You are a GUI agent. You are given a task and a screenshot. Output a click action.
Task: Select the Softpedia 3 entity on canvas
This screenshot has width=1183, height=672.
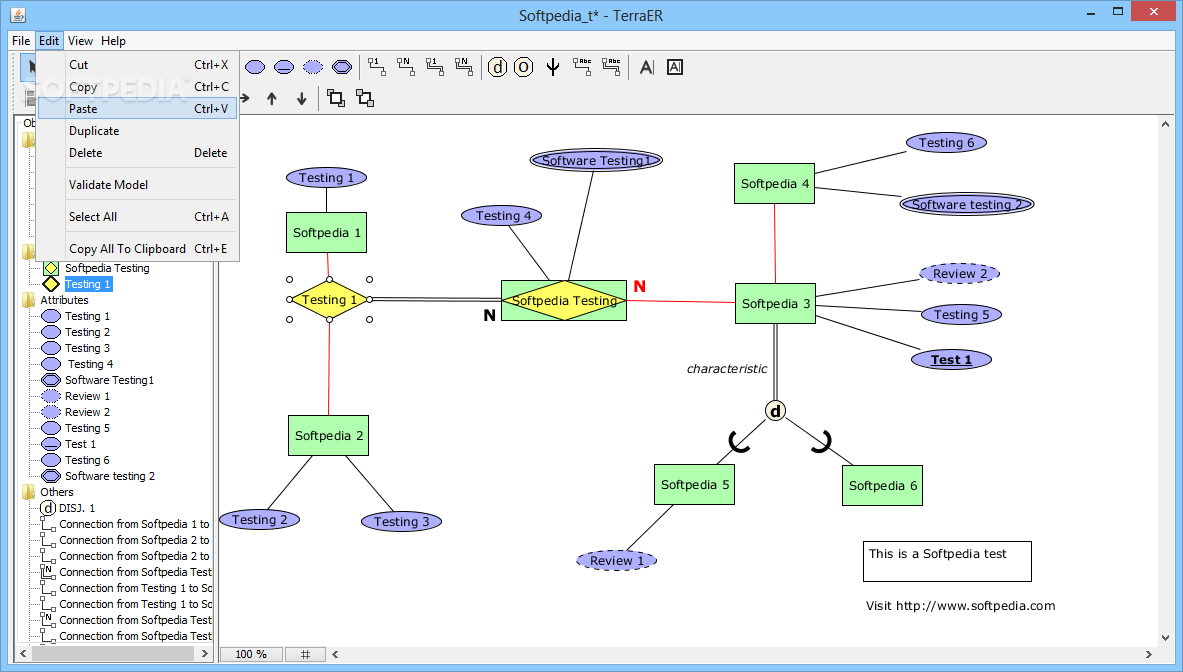tap(776, 304)
